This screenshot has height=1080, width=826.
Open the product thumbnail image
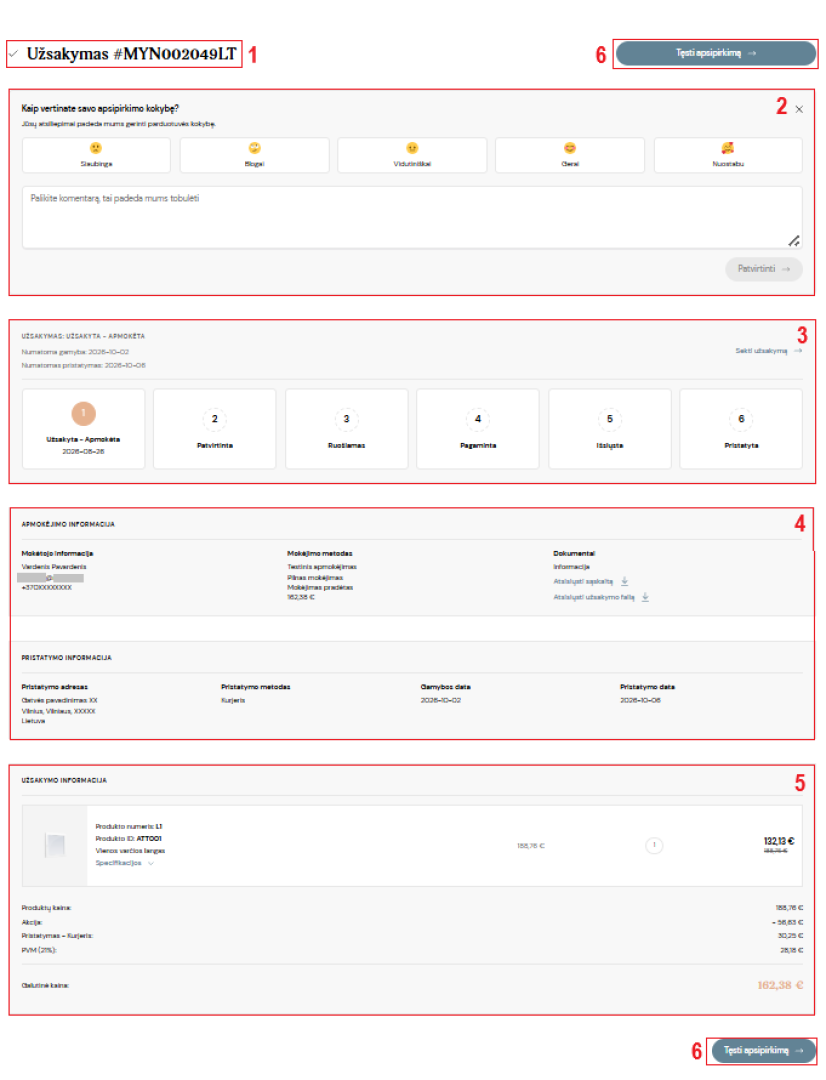(55, 845)
